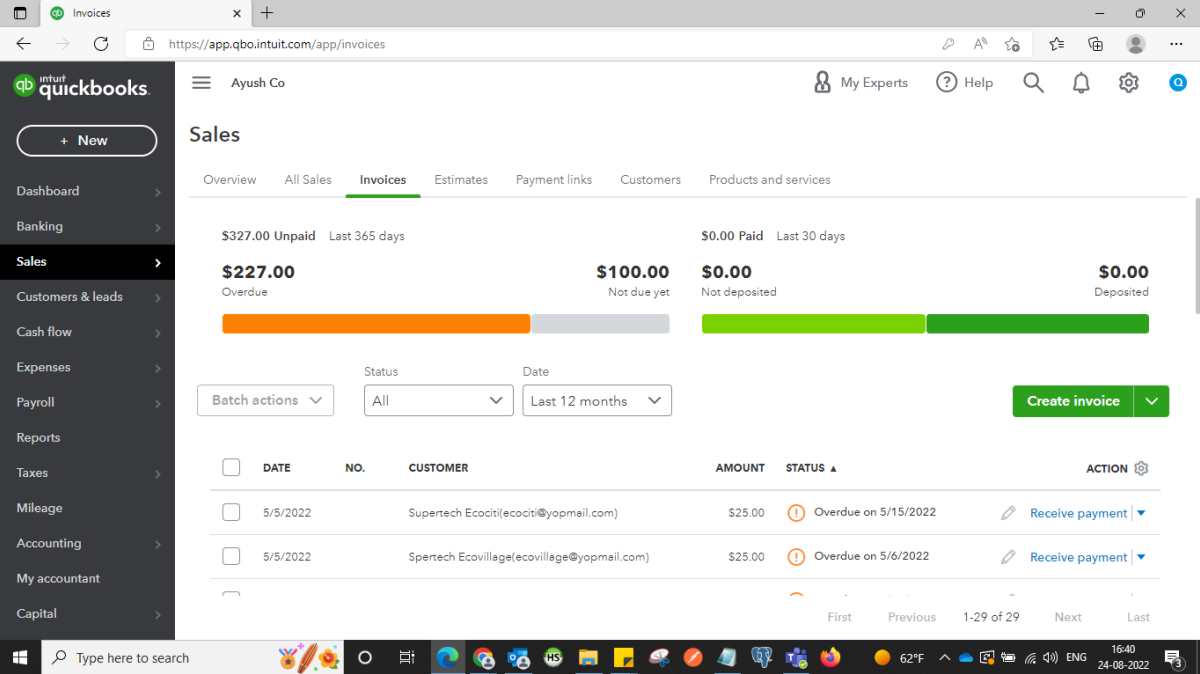
Task: Click the notifications bell icon
Action: click(x=1081, y=83)
